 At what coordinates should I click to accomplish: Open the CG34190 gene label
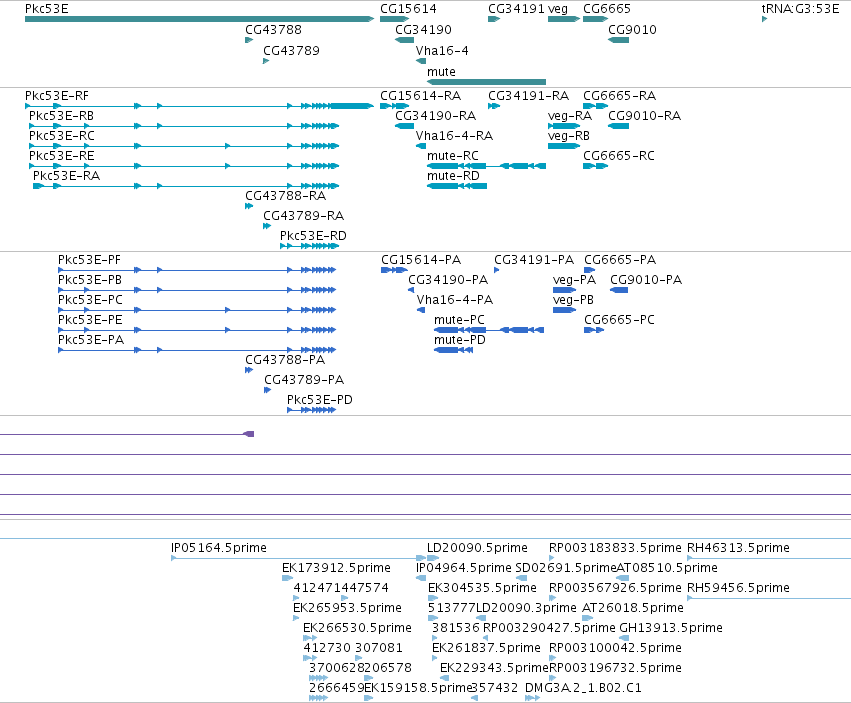(423, 30)
